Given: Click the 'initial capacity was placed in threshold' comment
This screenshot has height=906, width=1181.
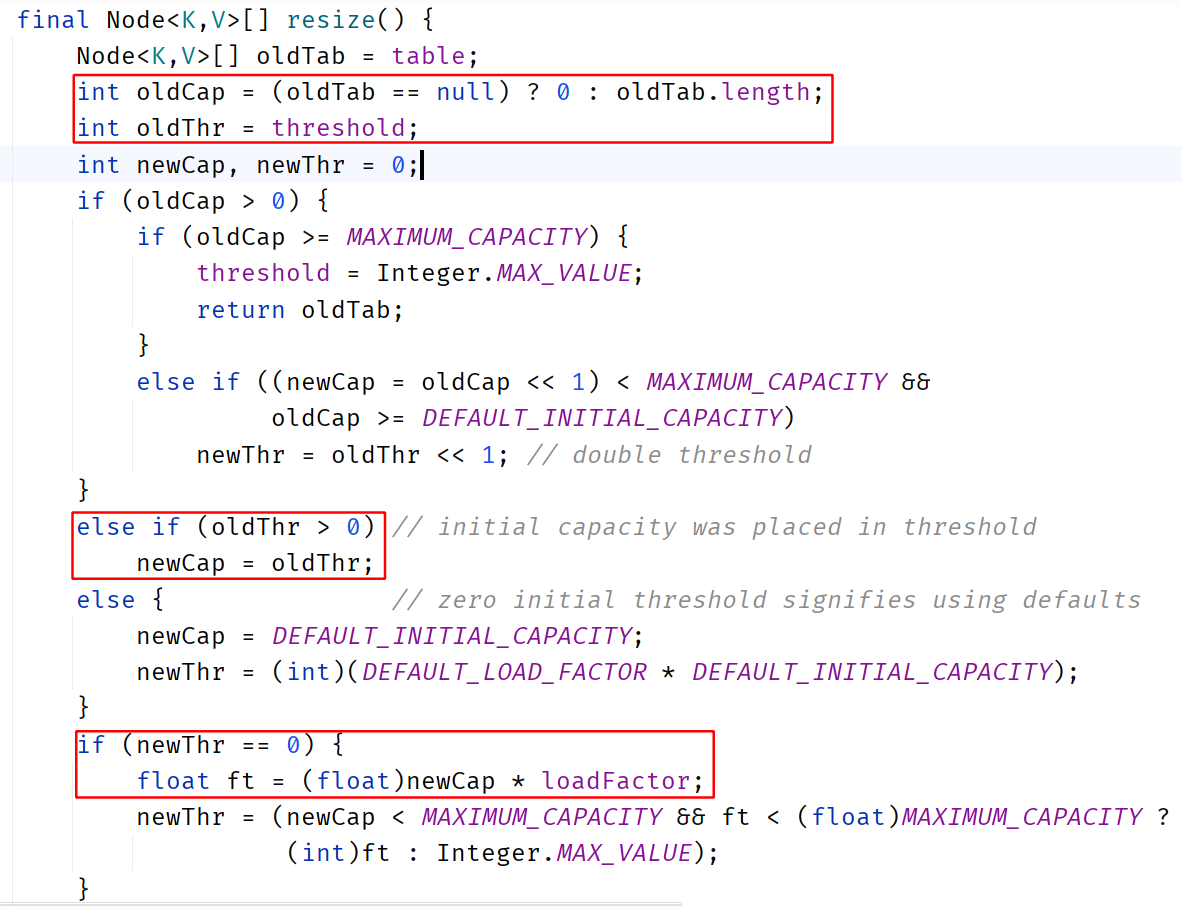Looking at the screenshot, I should click(x=714, y=527).
